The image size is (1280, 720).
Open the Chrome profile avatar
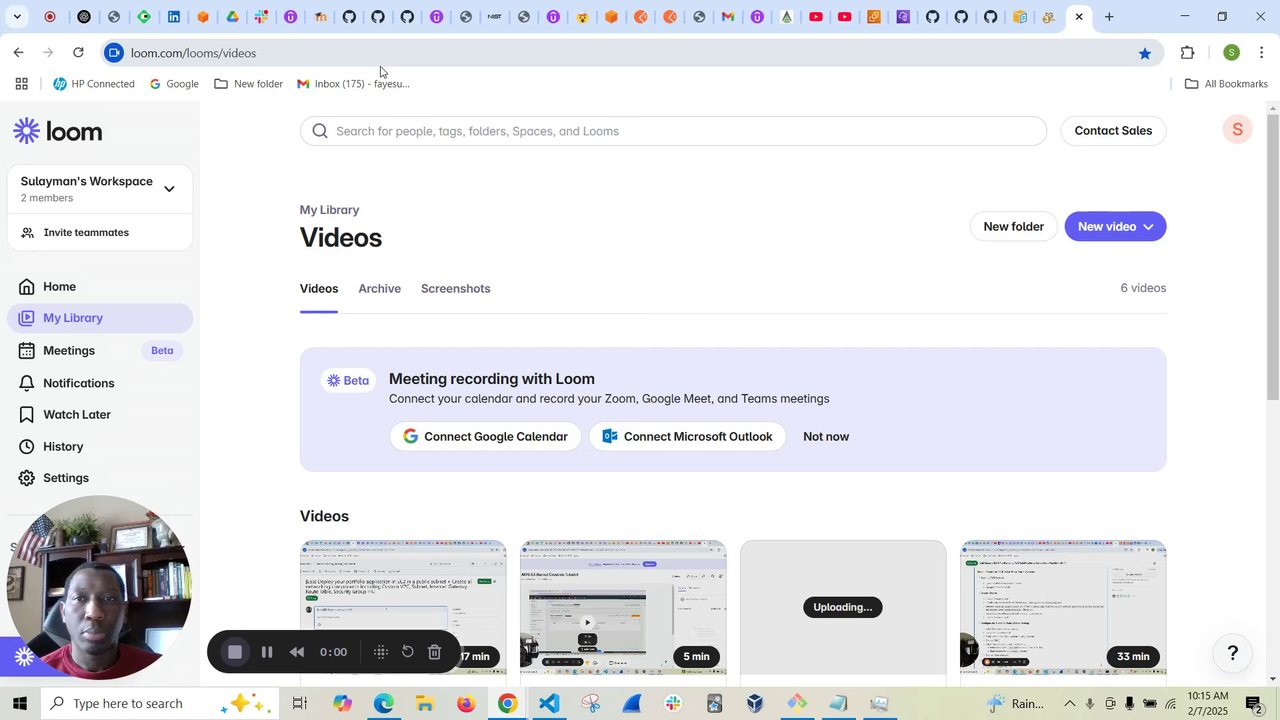pos(1231,53)
